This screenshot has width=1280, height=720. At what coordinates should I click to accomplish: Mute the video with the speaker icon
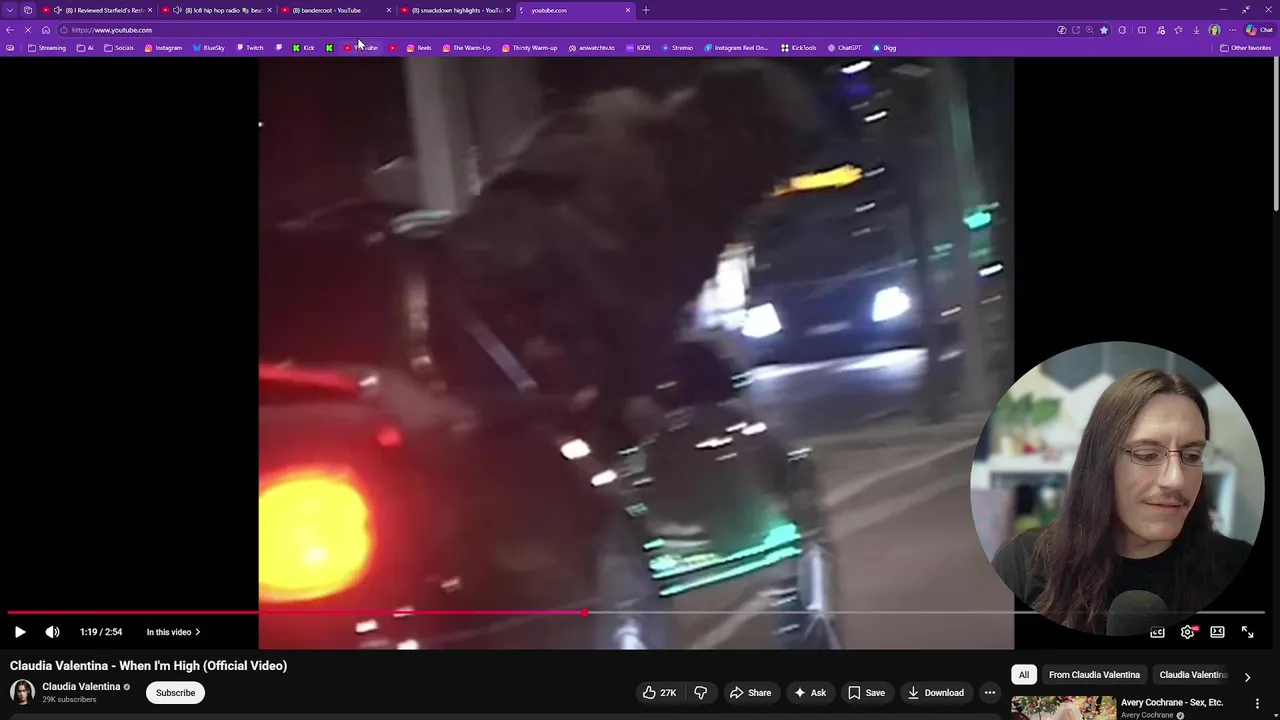pos(52,632)
